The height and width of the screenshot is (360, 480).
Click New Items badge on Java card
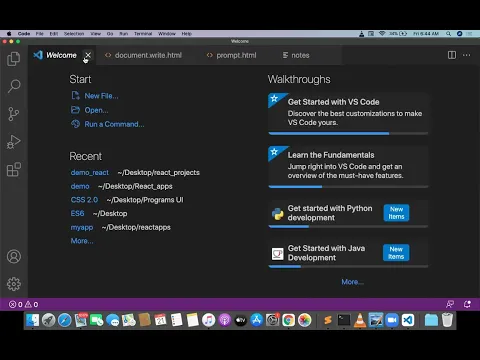coord(396,253)
